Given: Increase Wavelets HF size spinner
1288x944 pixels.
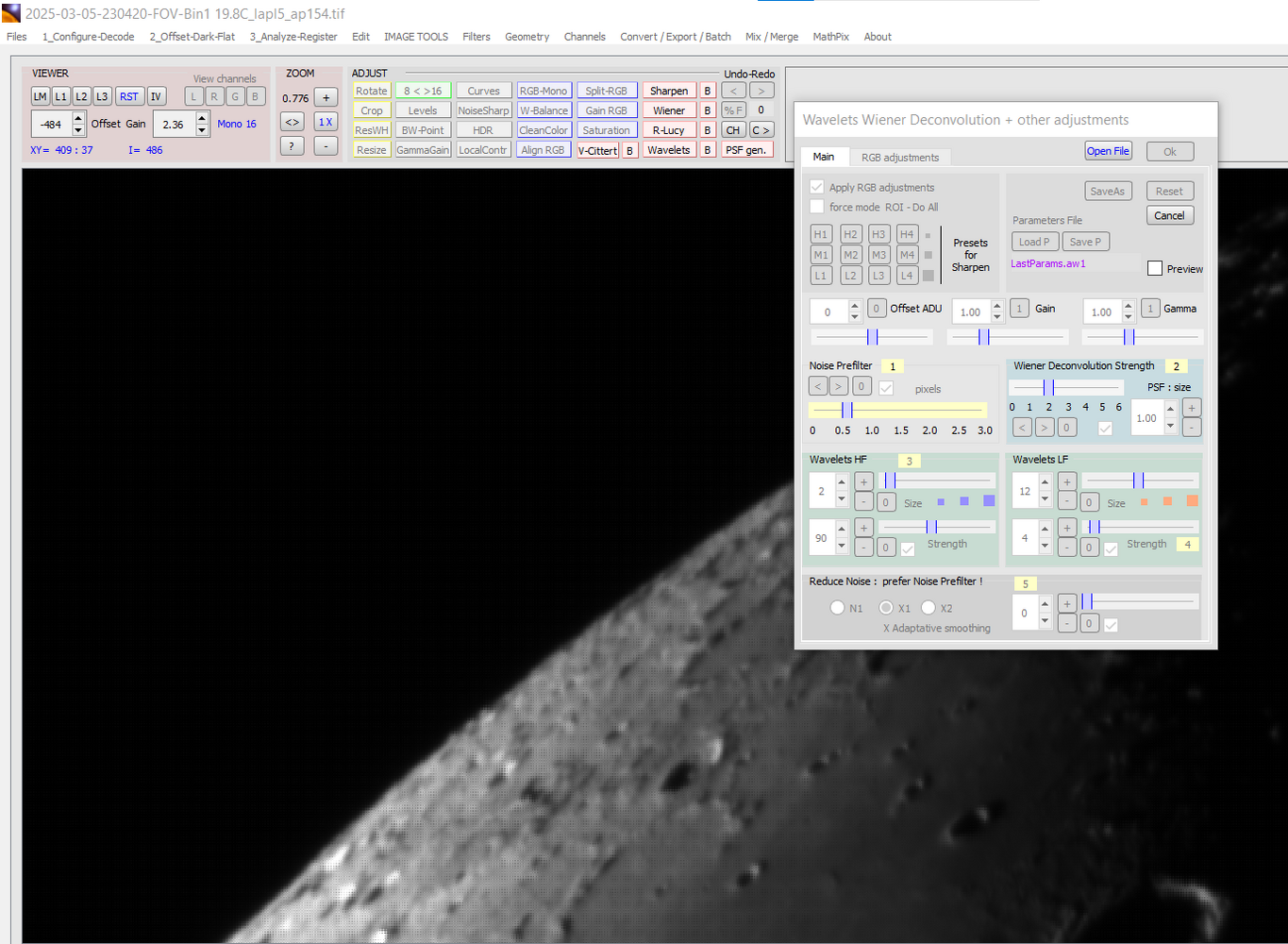Looking at the screenshot, I should point(842,482).
